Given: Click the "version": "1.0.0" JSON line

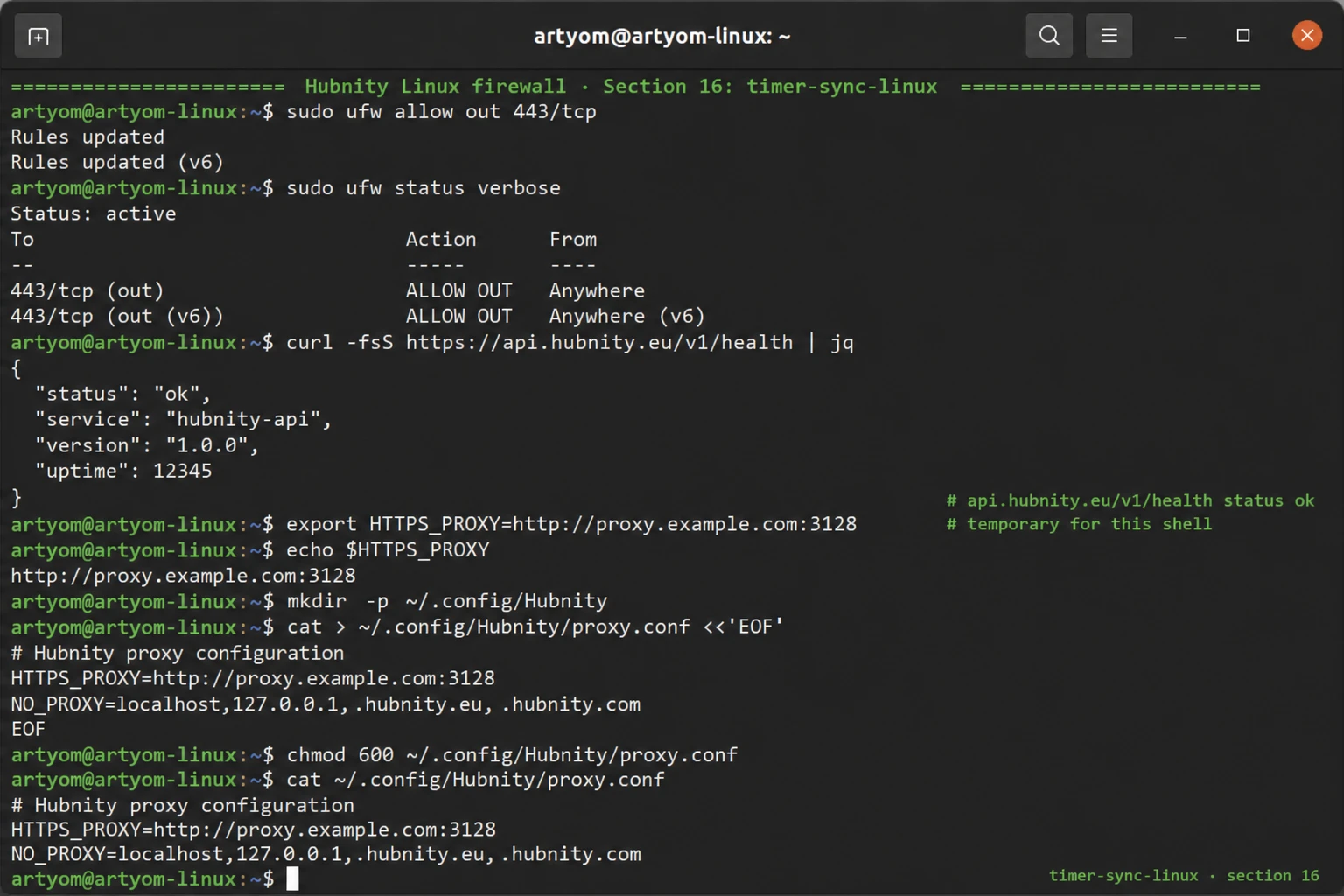Looking at the screenshot, I should coord(147,445).
